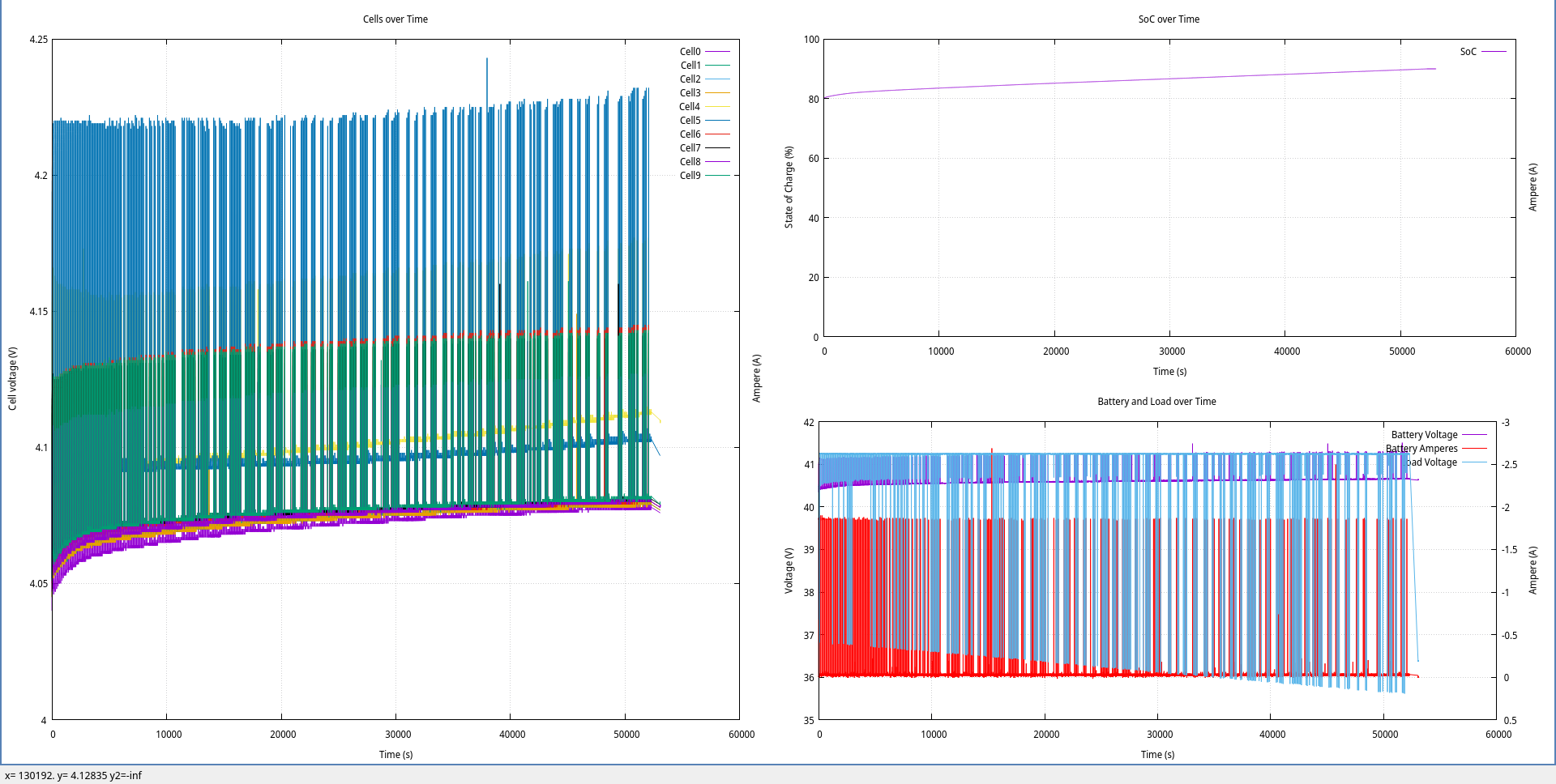Click the Ampere (A) label right of cells plot

(757, 378)
